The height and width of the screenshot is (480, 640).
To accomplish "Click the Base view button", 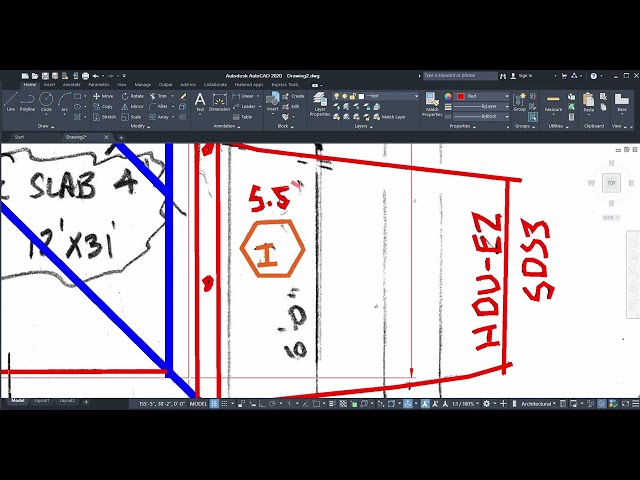I will pos(622,102).
